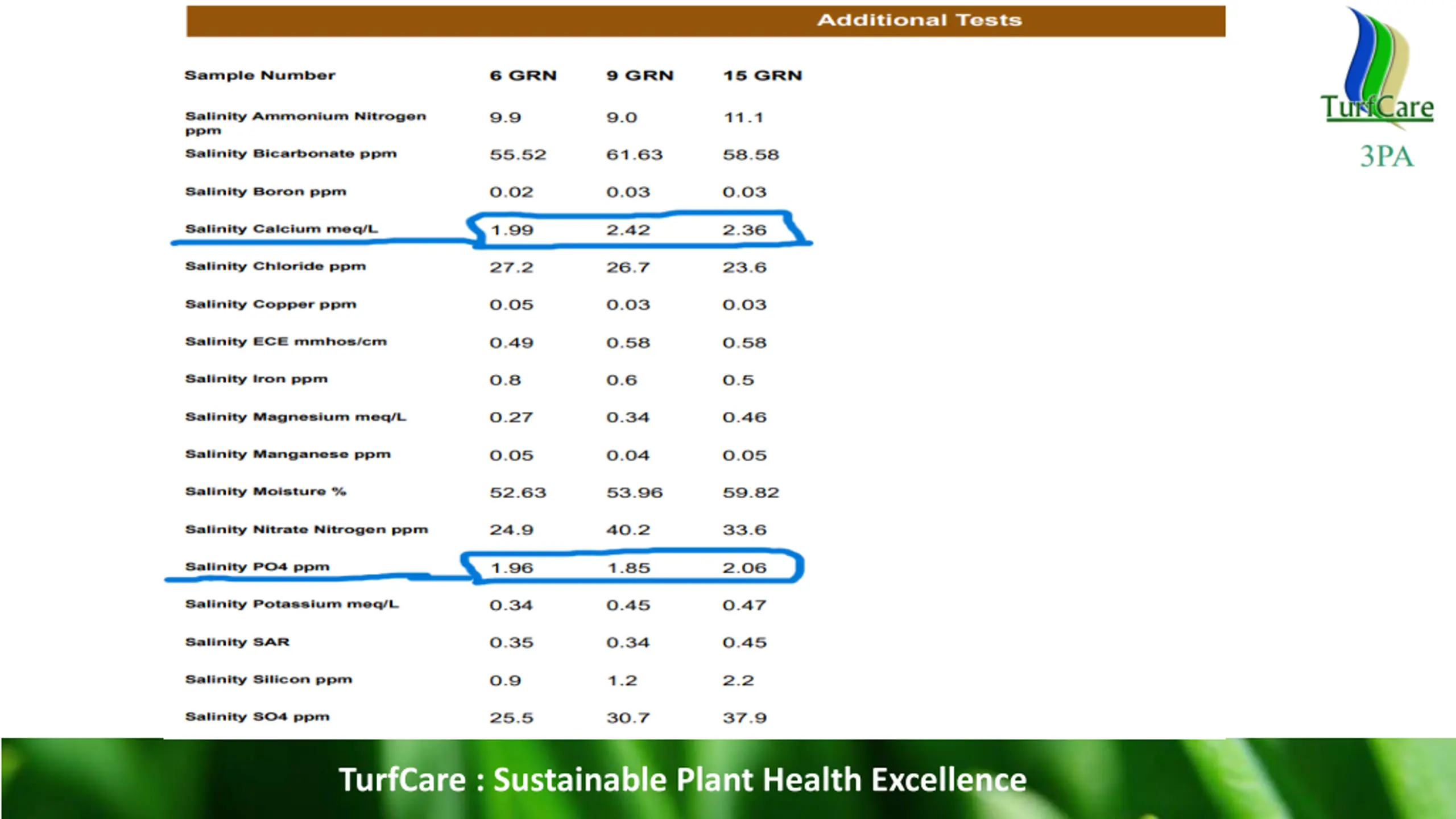This screenshot has height=819, width=1456.
Task: Select Bicarbonate value 55.52
Action: pyautogui.click(x=518, y=155)
